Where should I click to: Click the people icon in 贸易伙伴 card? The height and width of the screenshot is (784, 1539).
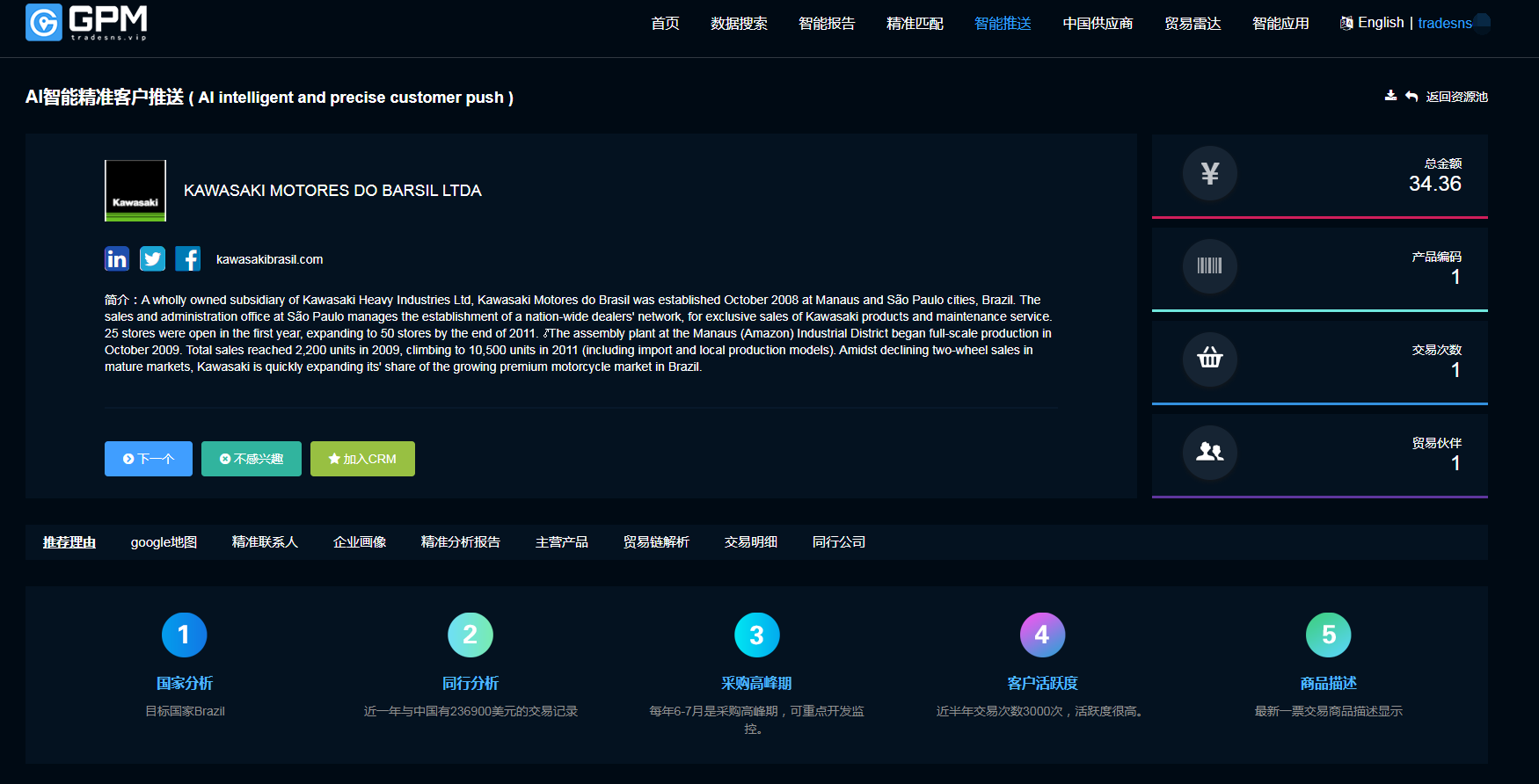coord(1210,452)
